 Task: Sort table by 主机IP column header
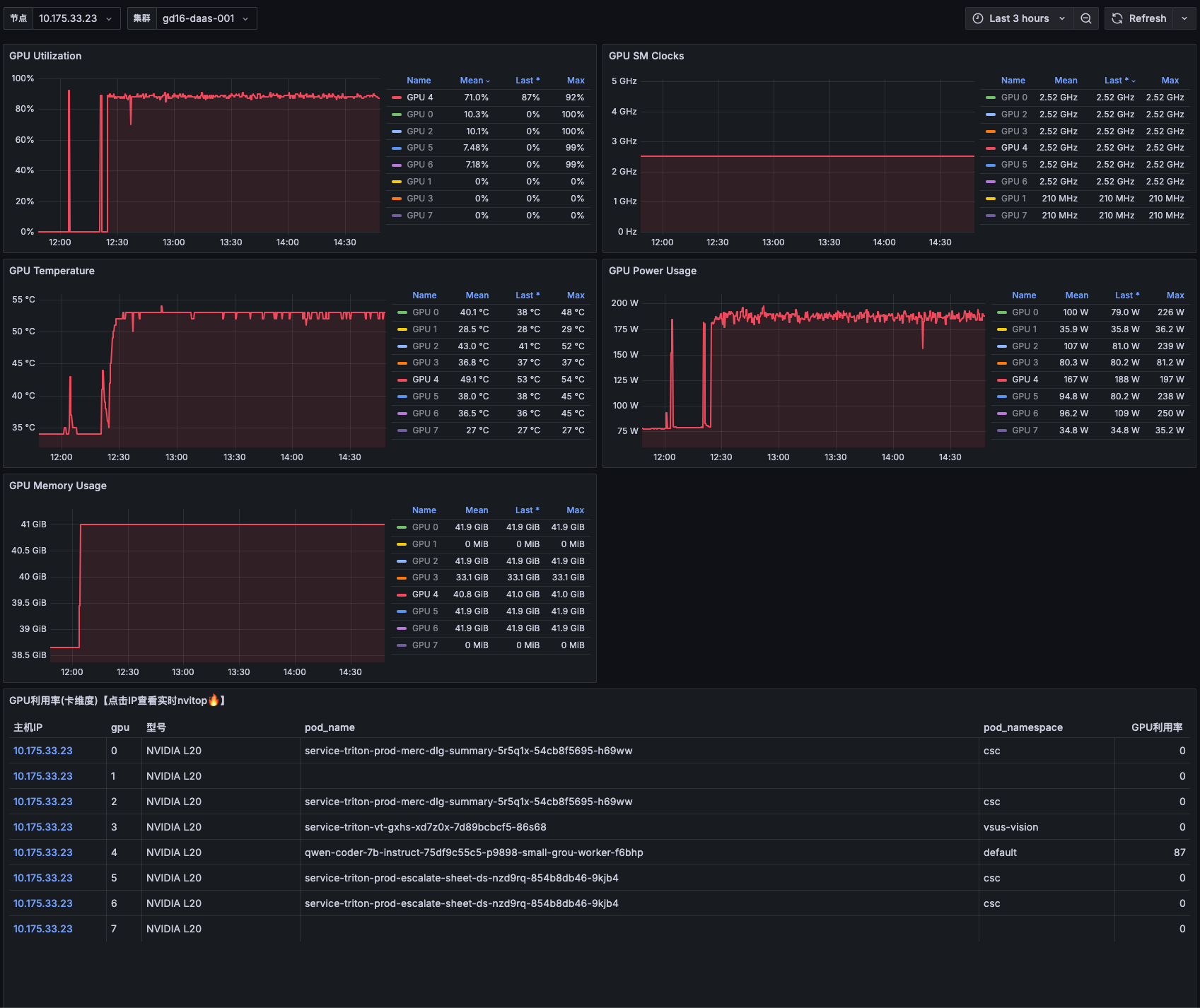pos(28,727)
